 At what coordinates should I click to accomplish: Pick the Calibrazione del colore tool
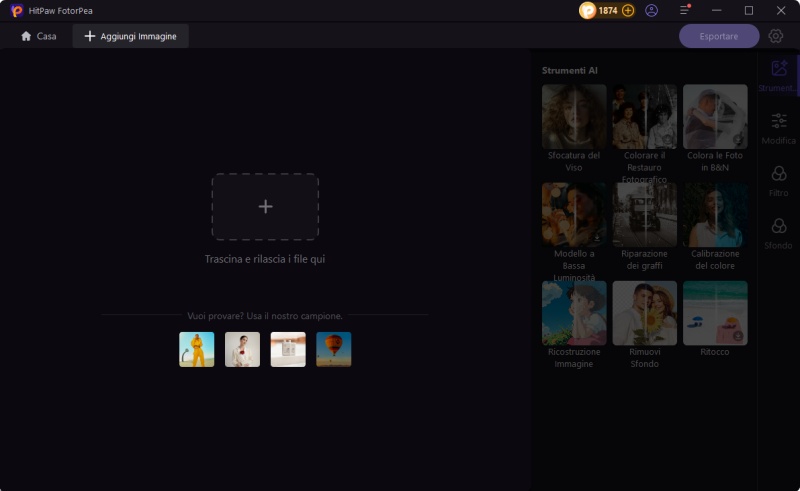pos(715,214)
